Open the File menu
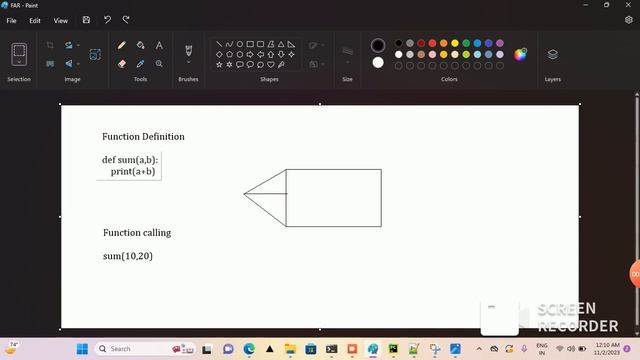 (x=11, y=20)
